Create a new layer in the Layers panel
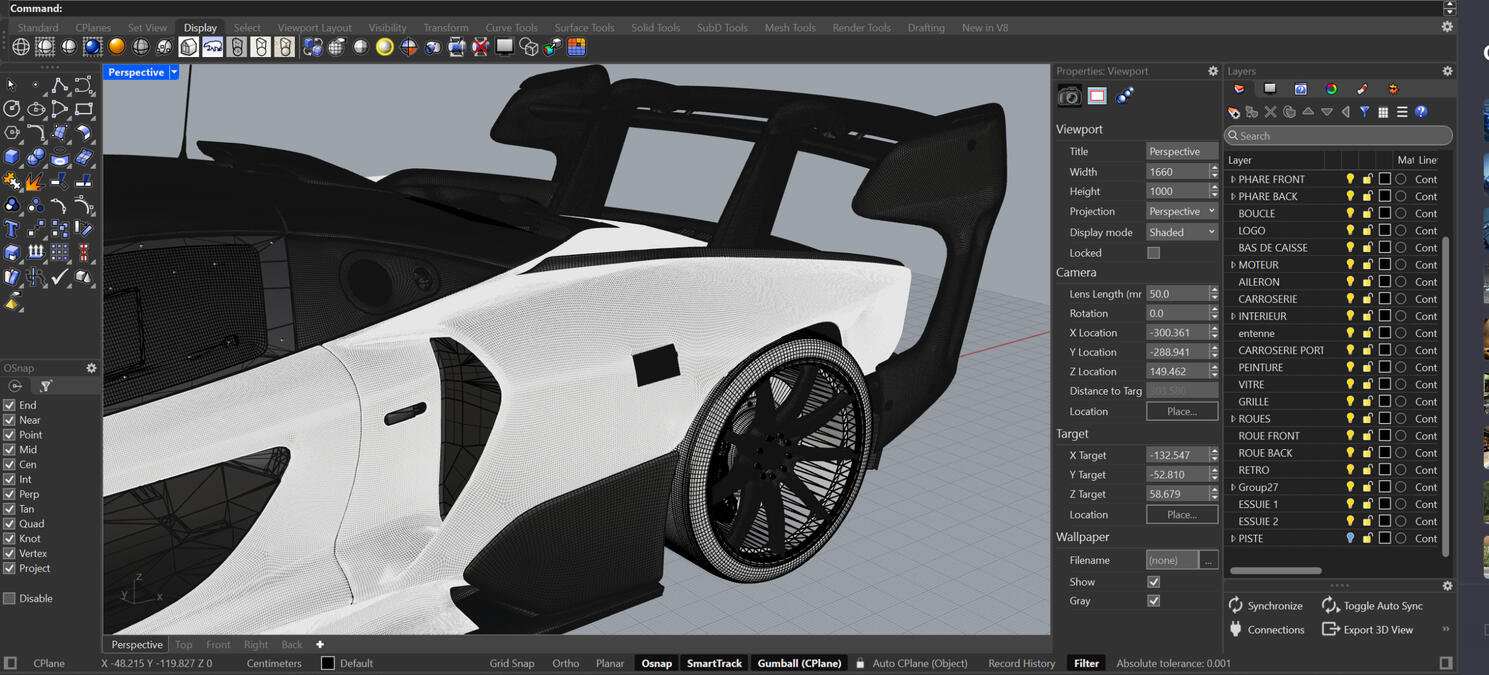Screen dimensions: 1489x675 (1234, 112)
